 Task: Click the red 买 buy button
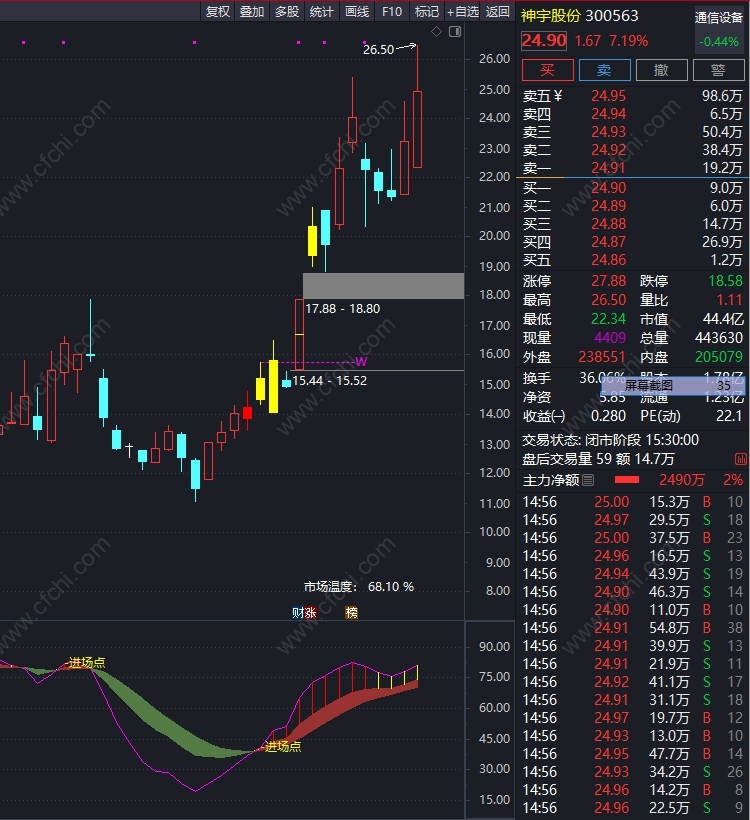tap(548, 70)
